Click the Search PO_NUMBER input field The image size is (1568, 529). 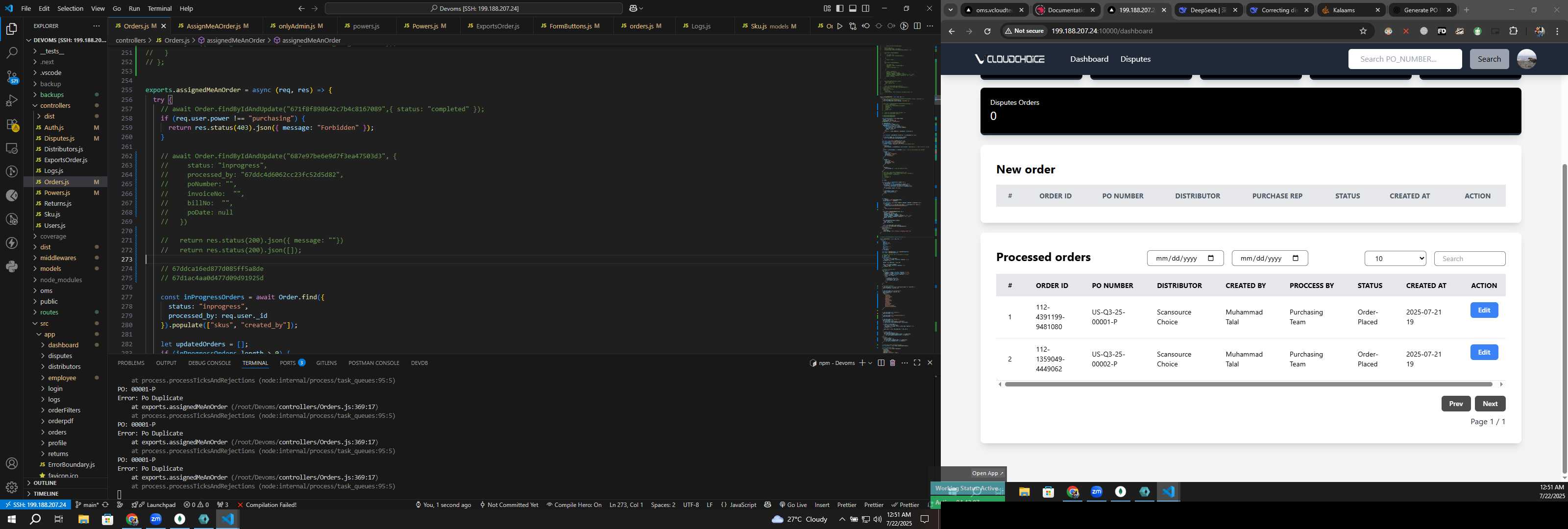1404,59
